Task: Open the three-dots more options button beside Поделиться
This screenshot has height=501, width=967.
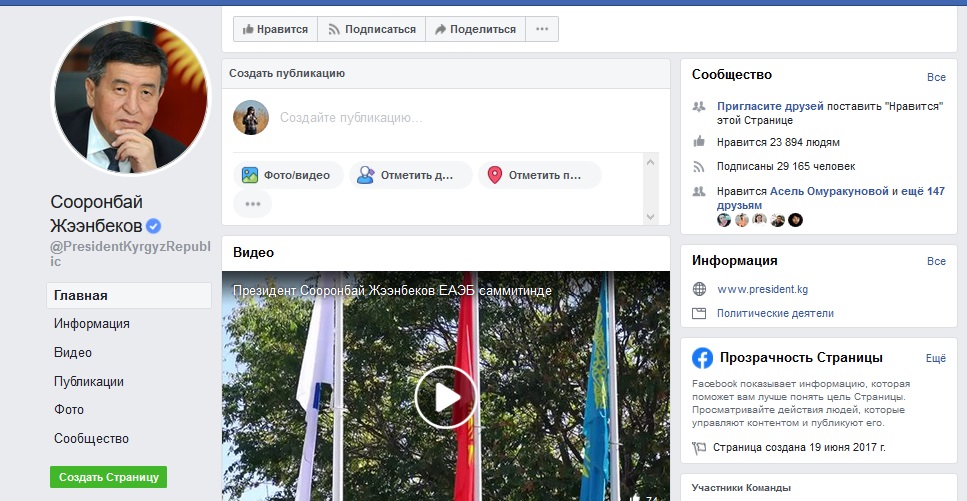Action: pyautogui.click(x=542, y=29)
